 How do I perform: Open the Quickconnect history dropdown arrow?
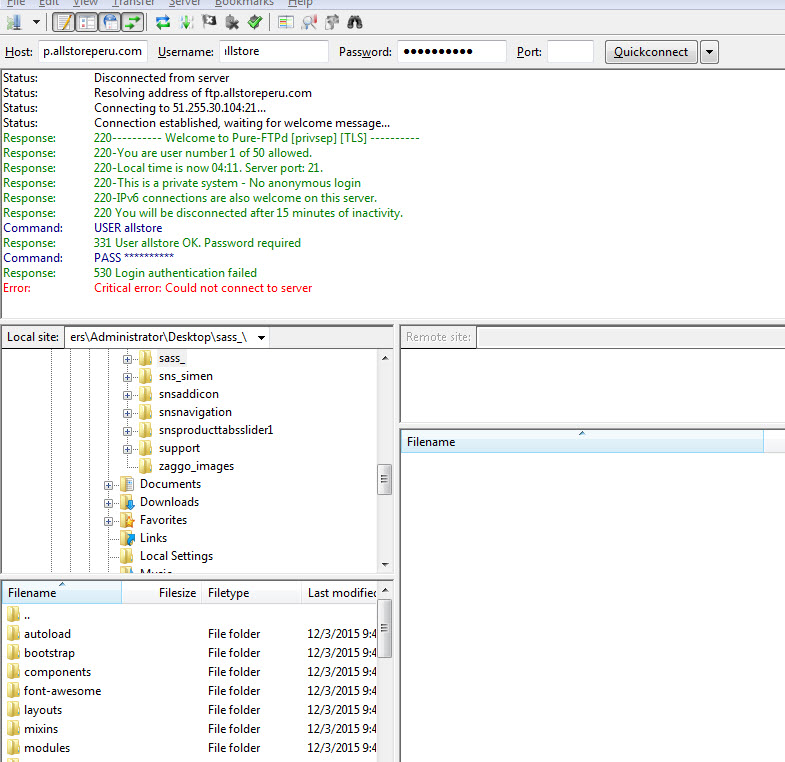point(709,52)
